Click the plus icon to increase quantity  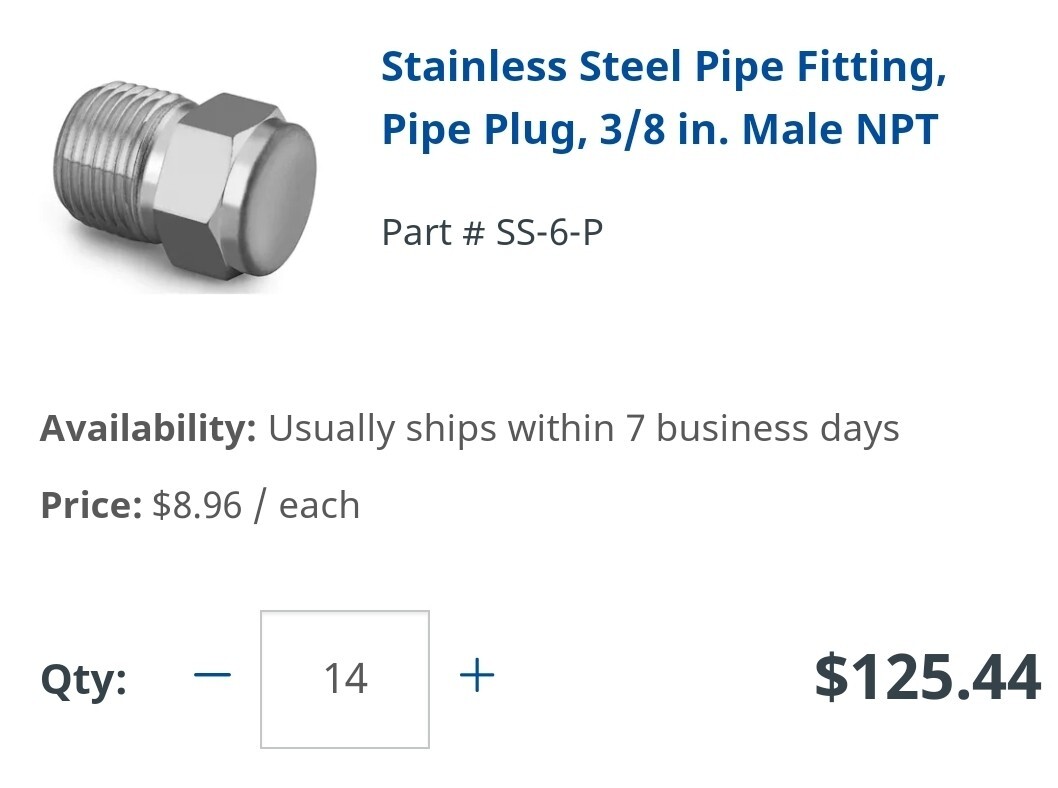(x=476, y=675)
